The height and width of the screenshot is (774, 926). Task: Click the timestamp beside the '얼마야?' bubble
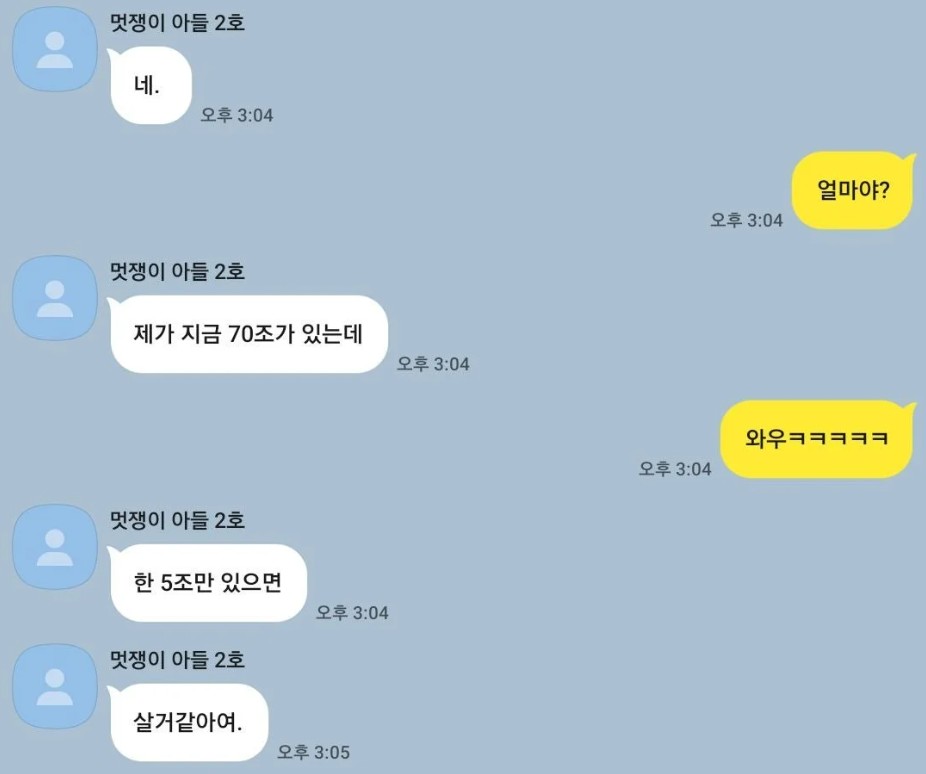pyautogui.click(x=746, y=220)
